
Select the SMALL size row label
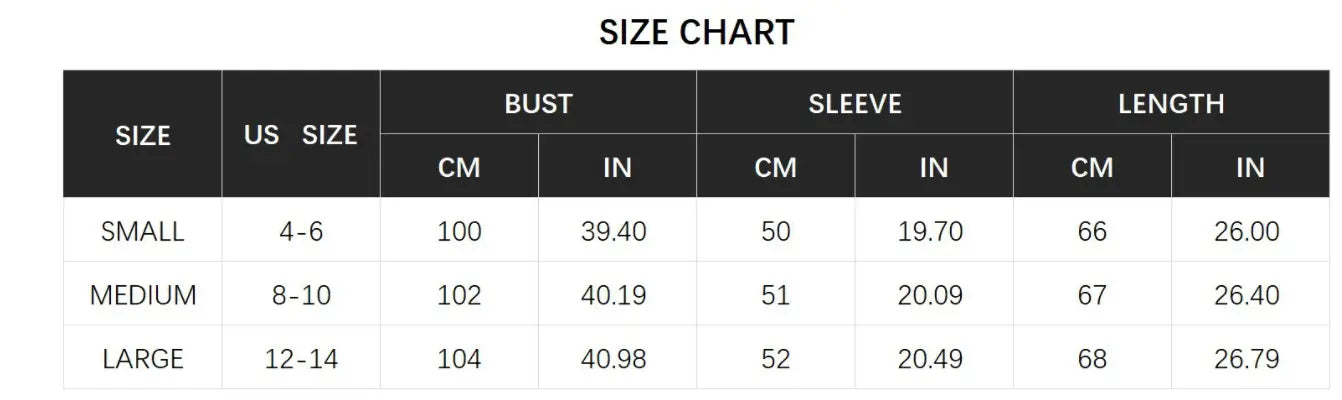click(x=143, y=231)
